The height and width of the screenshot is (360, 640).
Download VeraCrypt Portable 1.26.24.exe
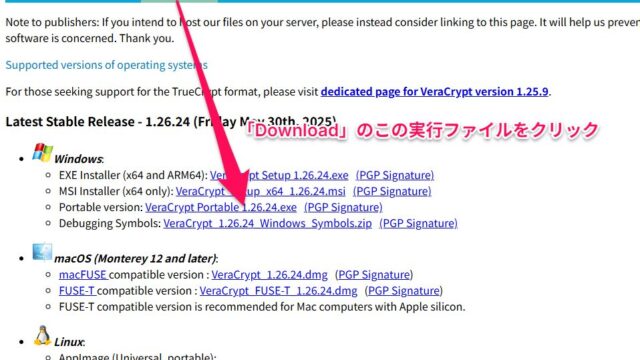click(x=221, y=207)
